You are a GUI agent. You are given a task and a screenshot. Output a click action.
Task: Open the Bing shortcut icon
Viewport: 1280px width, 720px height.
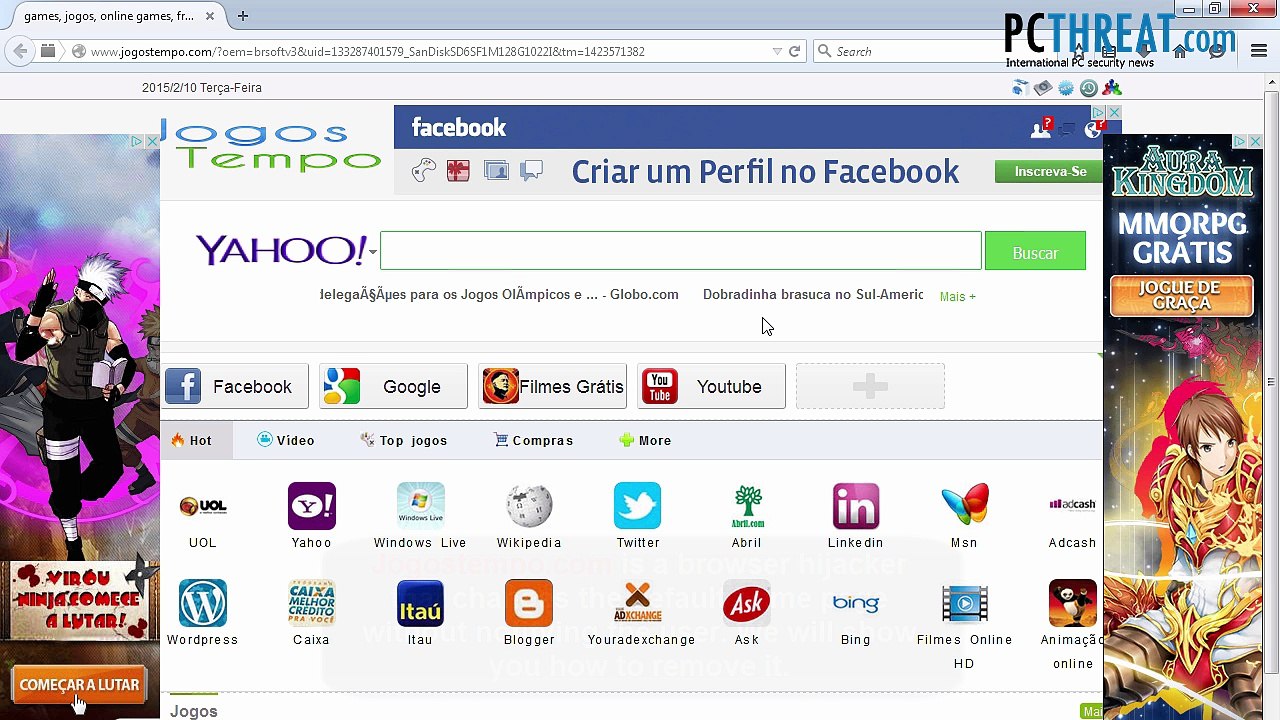click(x=856, y=603)
